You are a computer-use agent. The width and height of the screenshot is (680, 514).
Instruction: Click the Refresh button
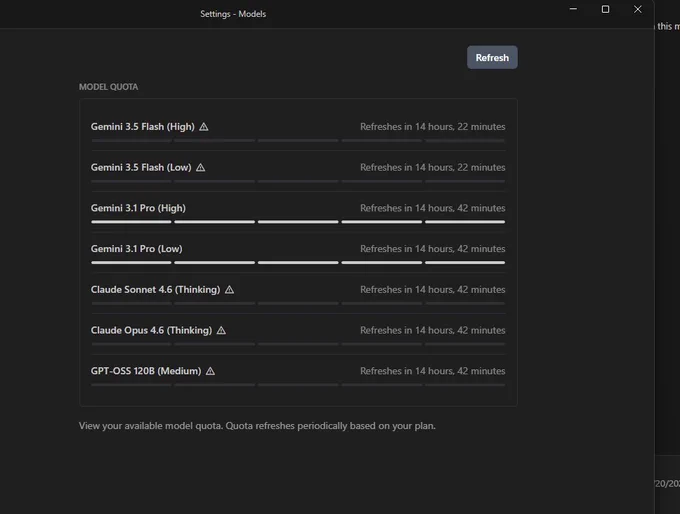click(492, 57)
